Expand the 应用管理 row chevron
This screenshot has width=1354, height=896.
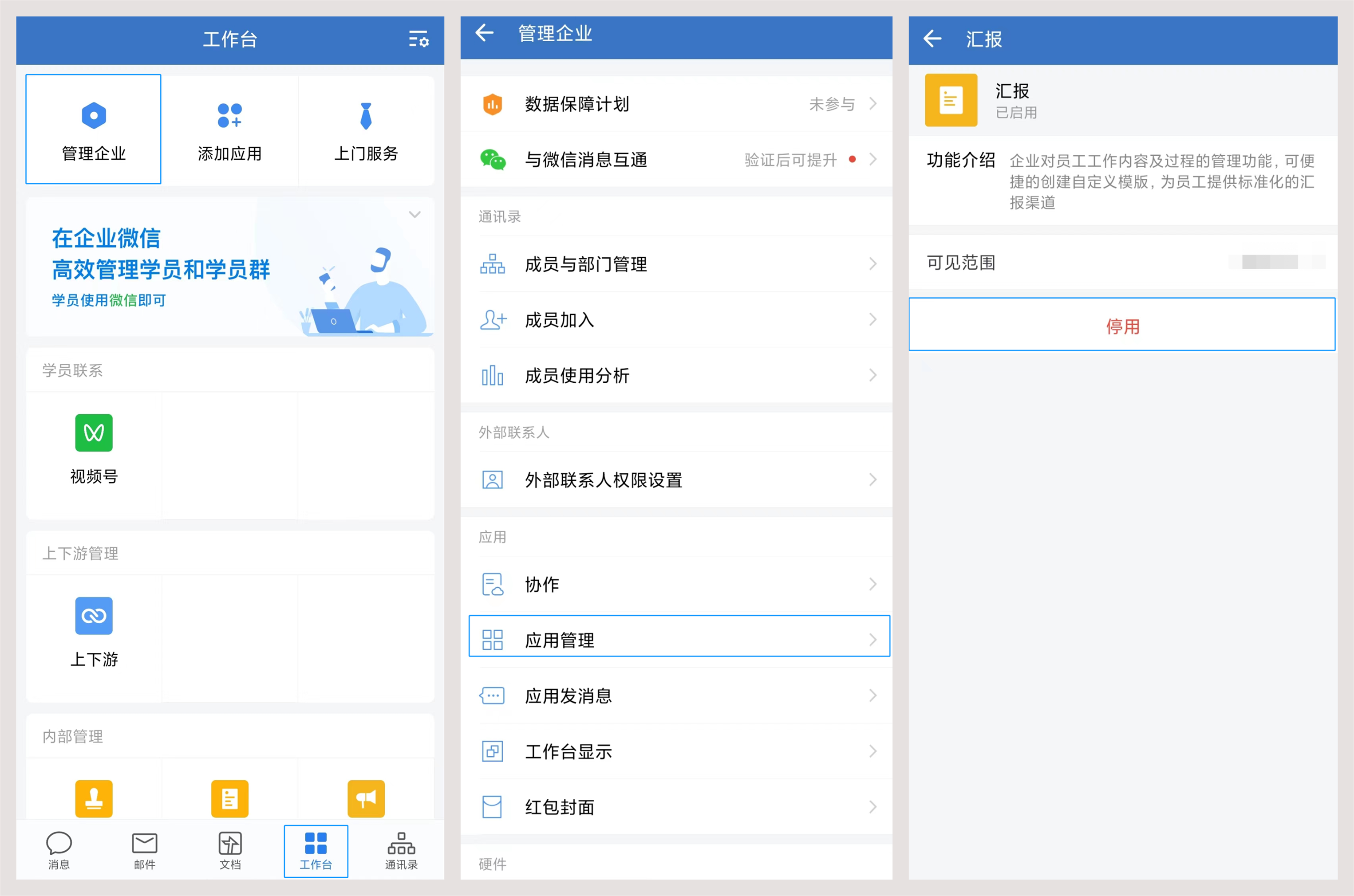pyautogui.click(x=873, y=640)
